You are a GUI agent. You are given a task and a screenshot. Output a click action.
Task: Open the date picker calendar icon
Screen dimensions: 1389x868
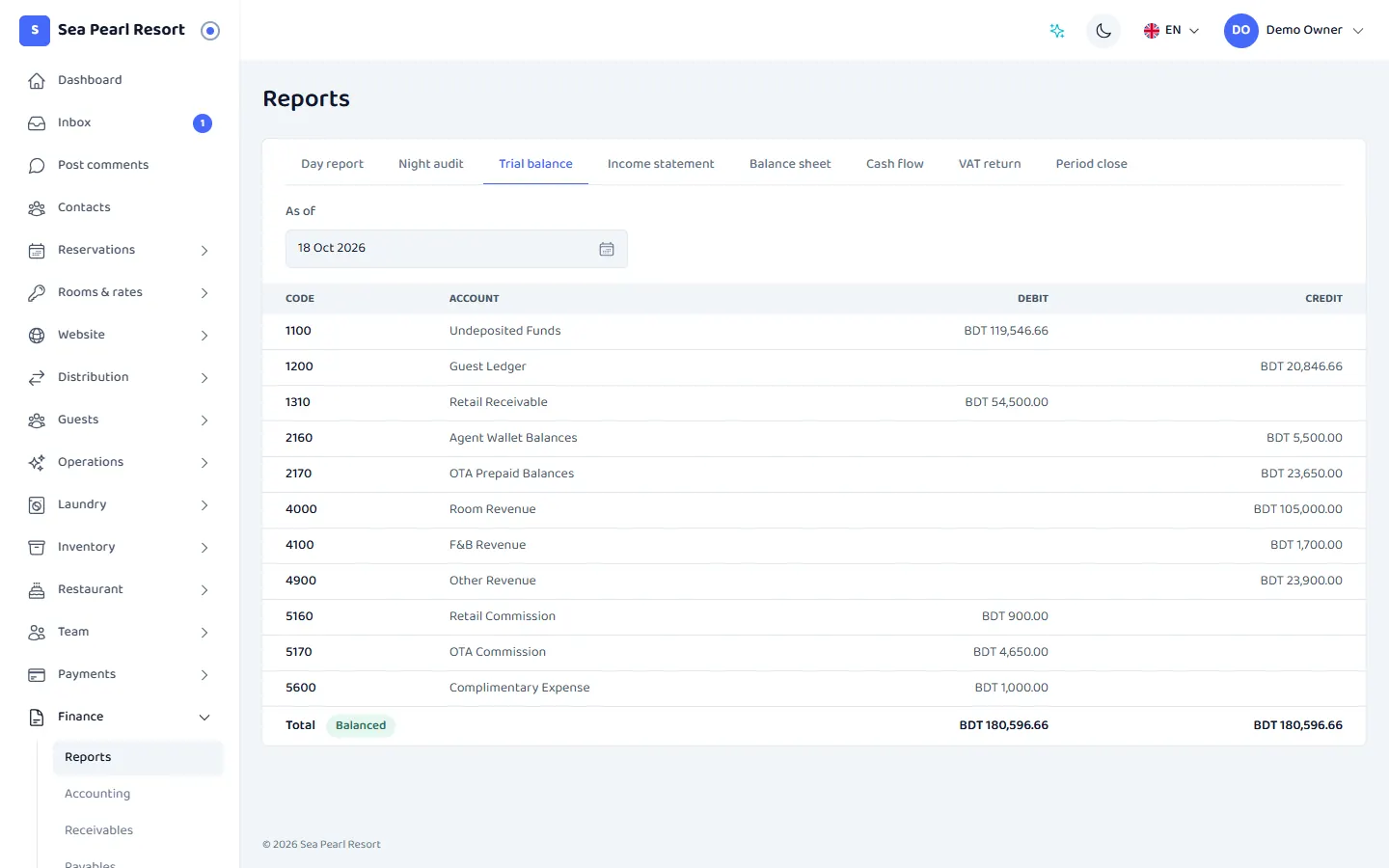click(x=607, y=249)
